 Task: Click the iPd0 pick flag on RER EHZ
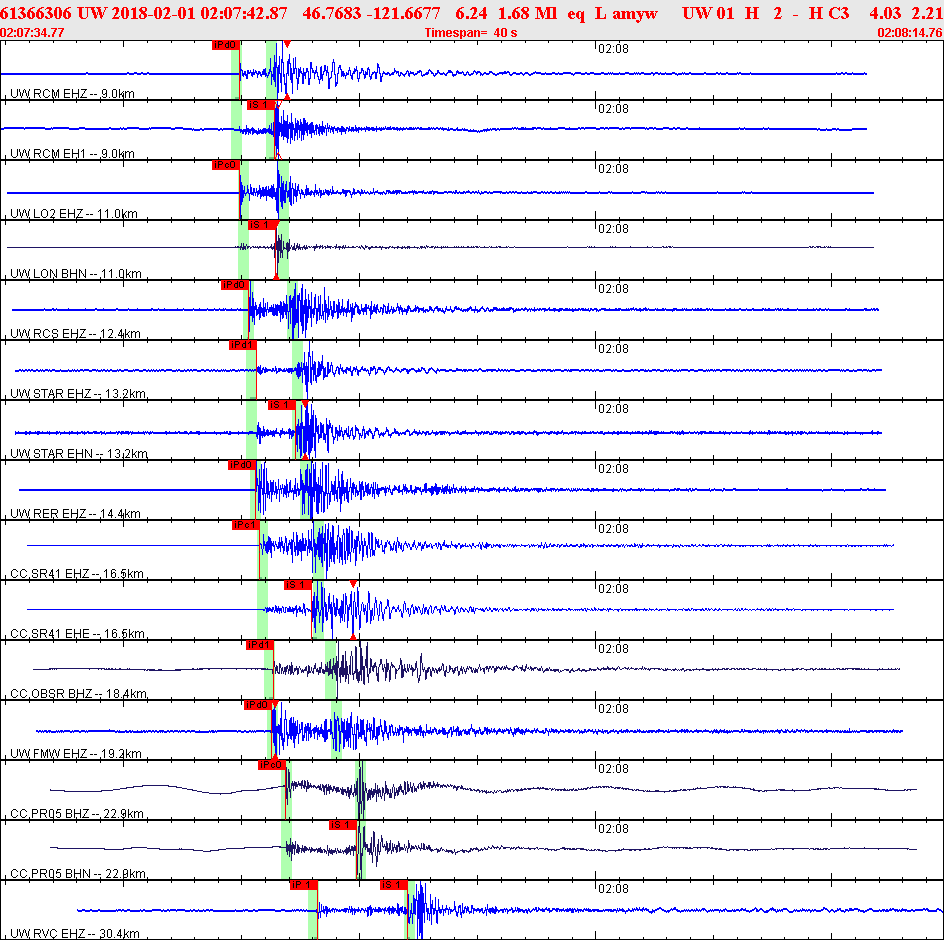pyautogui.click(x=242, y=465)
